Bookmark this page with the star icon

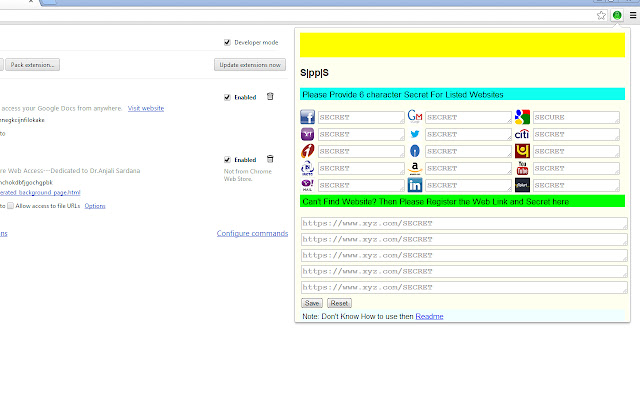601,16
